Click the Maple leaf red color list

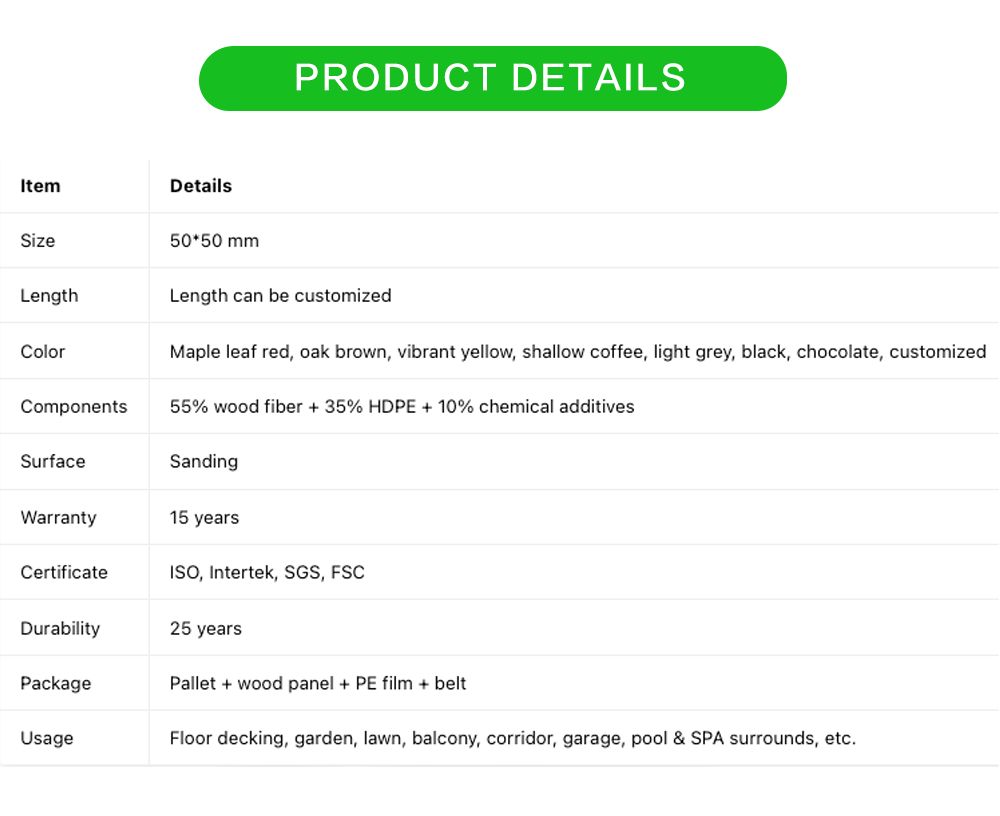(577, 352)
